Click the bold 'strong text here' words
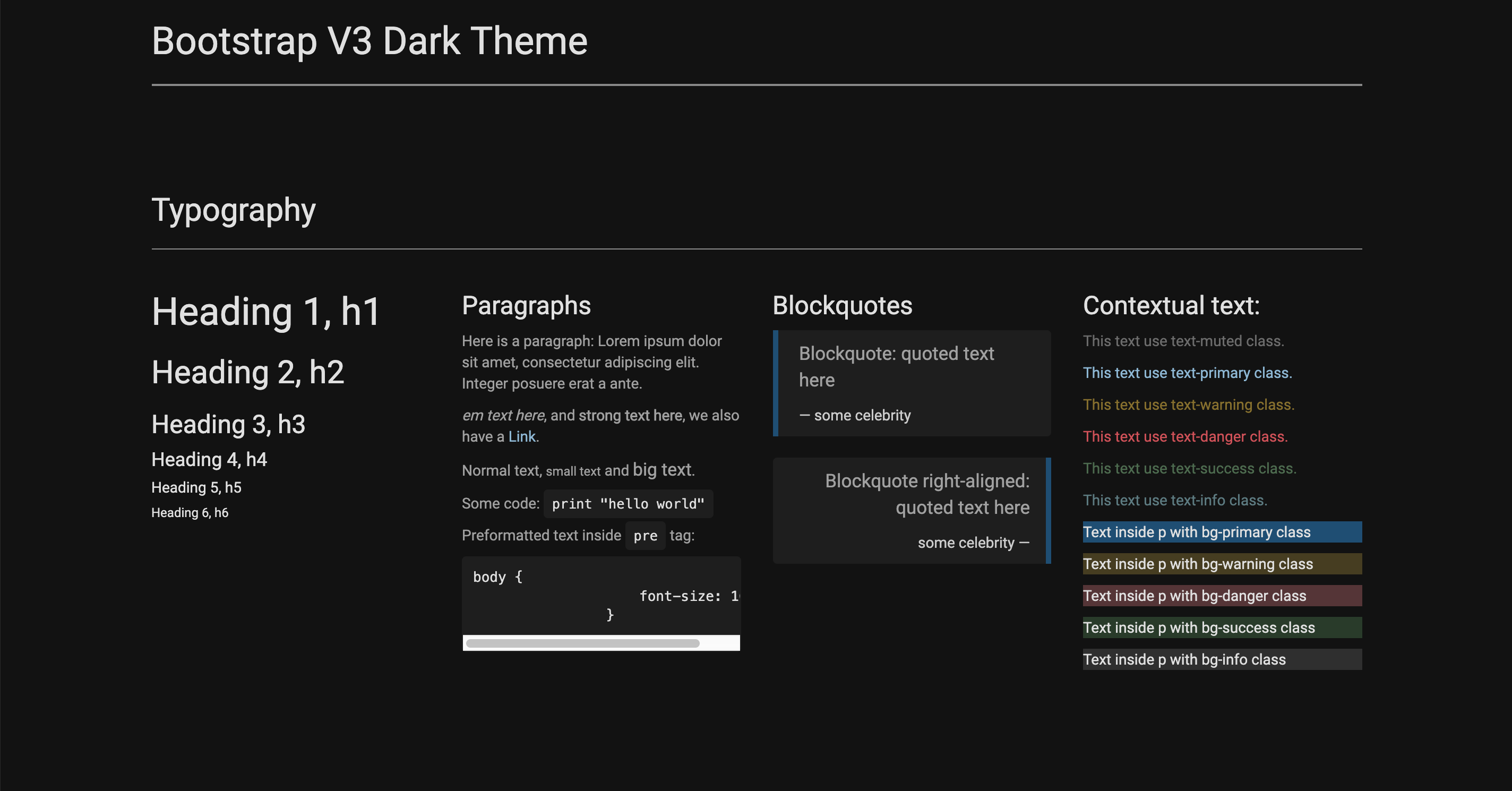Screen dimensions: 1512x791 (630, 416)
